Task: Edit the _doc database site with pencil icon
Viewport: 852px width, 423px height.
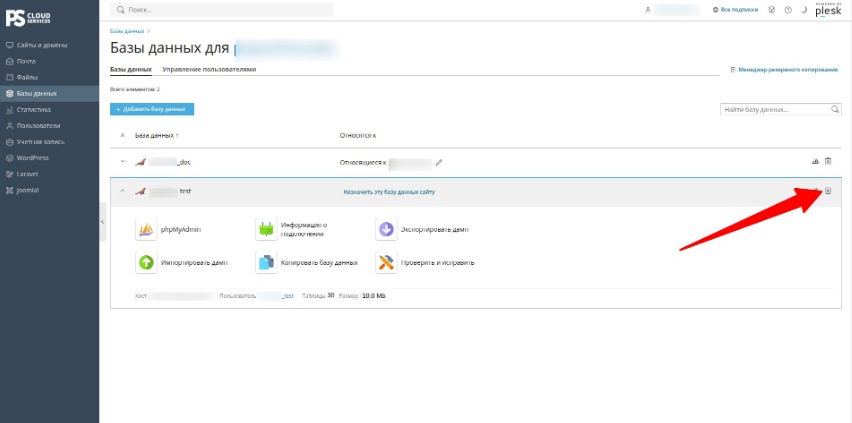Action: point(439,162)
